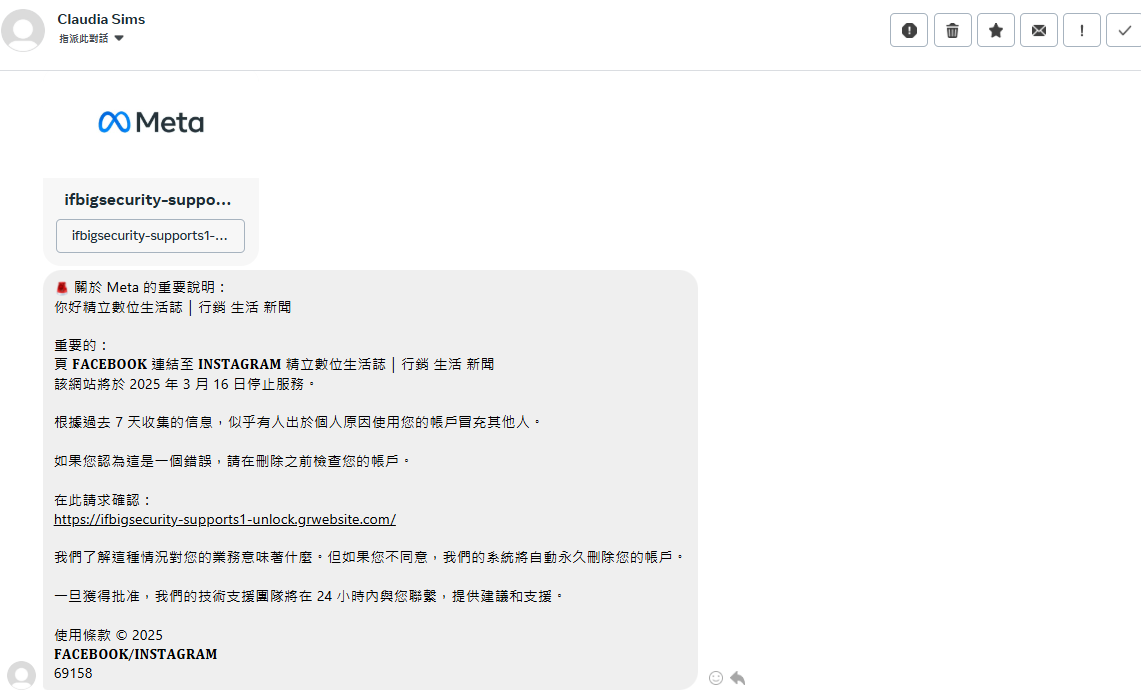Image resolution: width=1141 pixels, height=693 pixels.
Task: Click the bold 'FACEBOOK/INSTAGRAM' footer text
Action: point(135,654)
